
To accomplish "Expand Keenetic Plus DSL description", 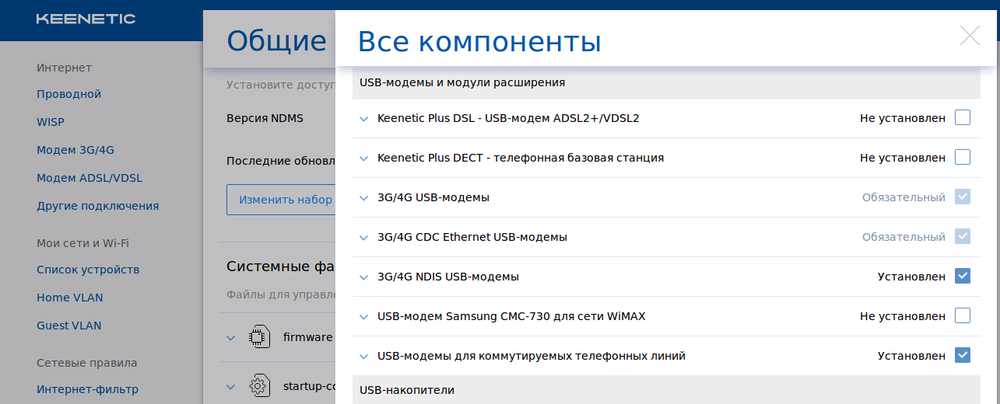I will click(364, 119).
